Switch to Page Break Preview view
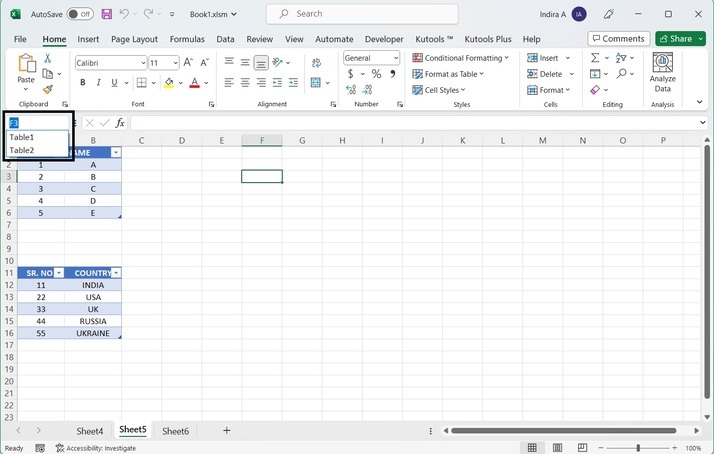Image resolution: width=714 pixels, height=454 pixels. click(x=580, y=448)
